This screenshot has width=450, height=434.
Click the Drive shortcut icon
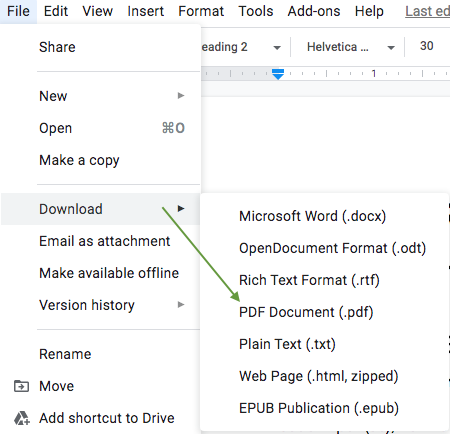(x=22, y=418)
